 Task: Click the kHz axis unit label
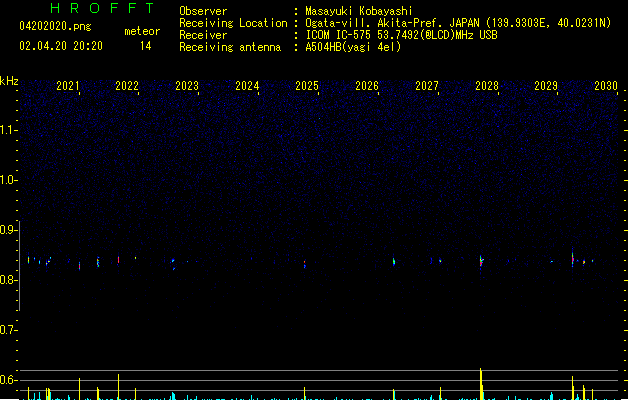pos(9,81)
